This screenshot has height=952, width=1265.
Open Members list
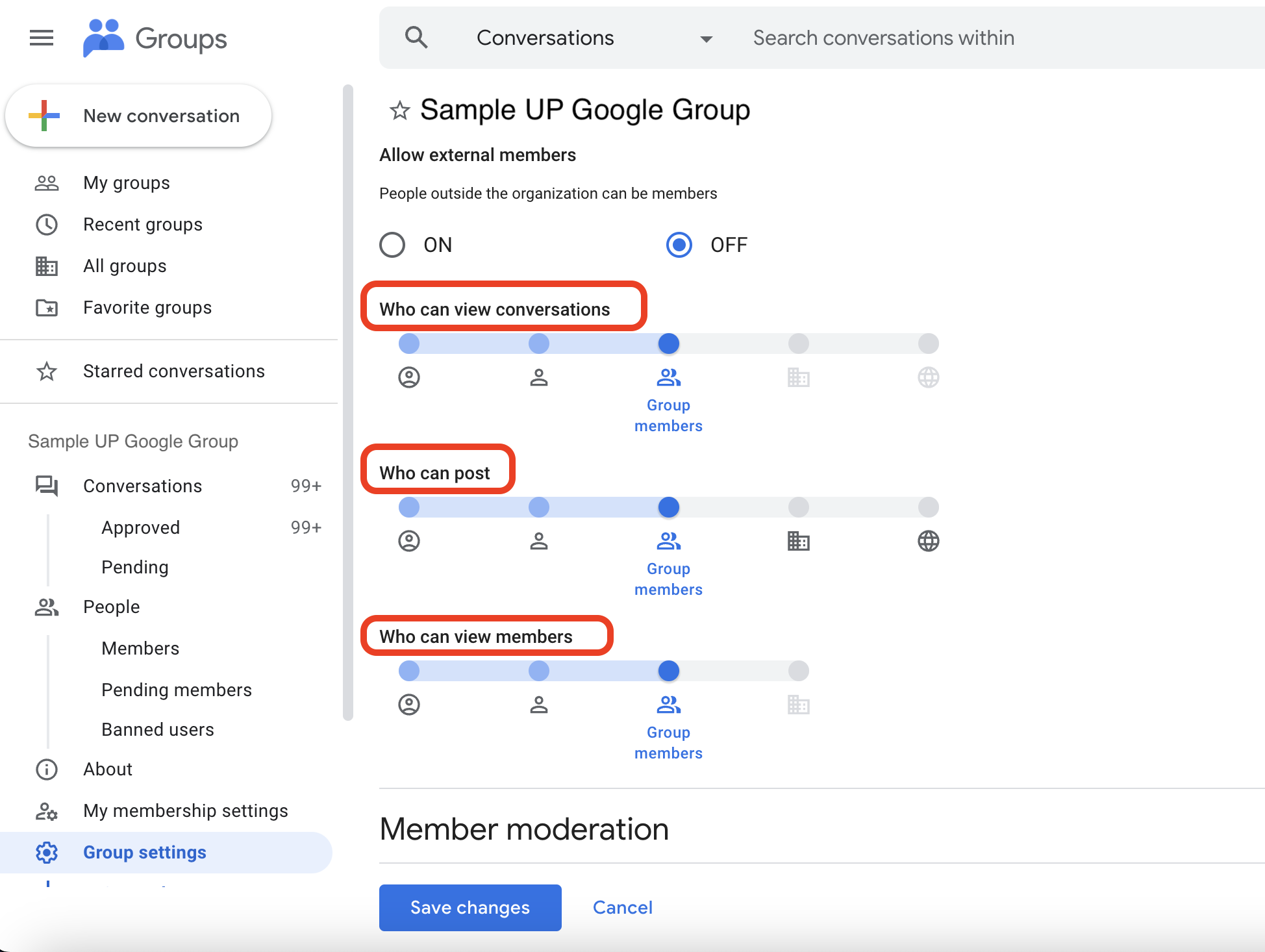tap(140, 649)
